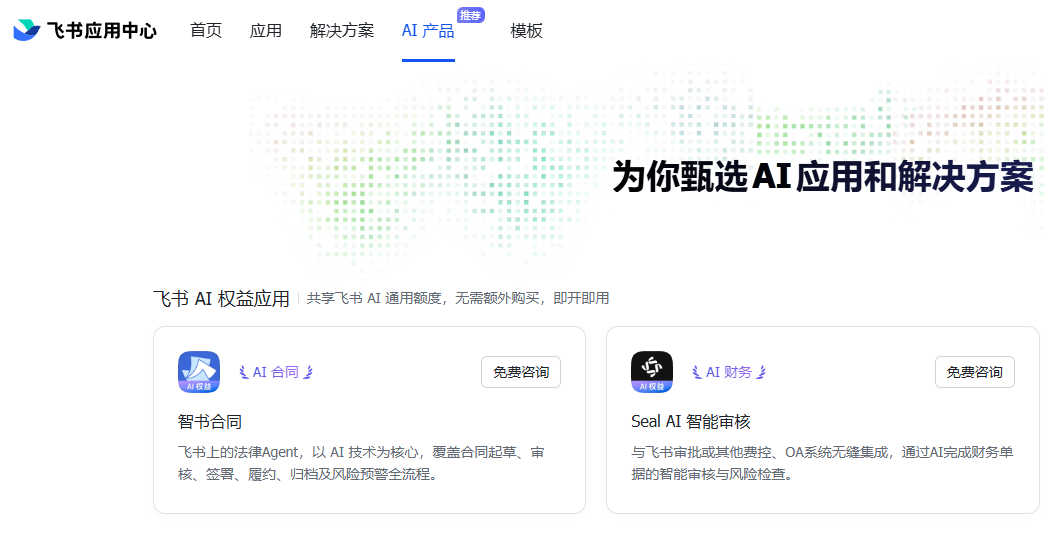Screen dimensions: 1047x557
Task: Click the 推荐 badge
Action: [x=471, y=15]
